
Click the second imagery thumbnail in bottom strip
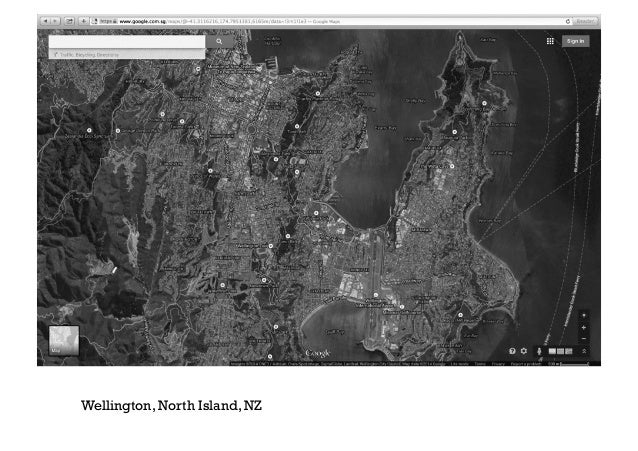coord(560,351)
